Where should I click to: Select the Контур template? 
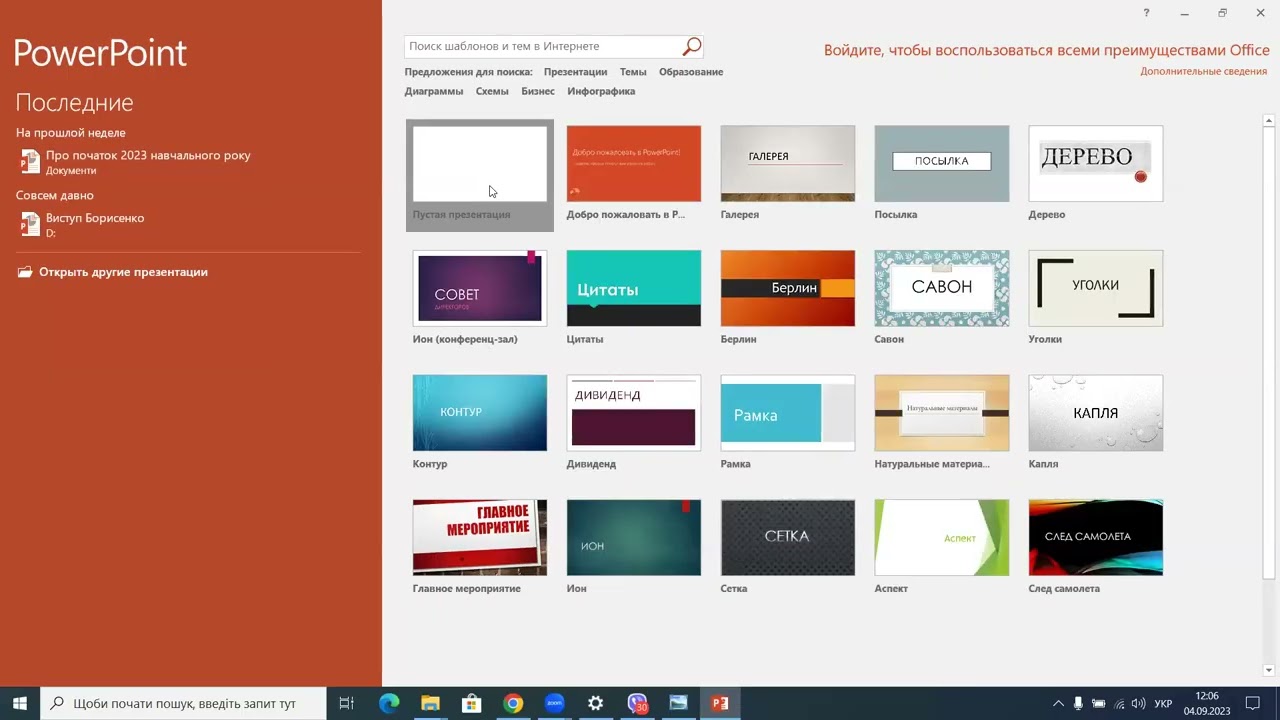[x=480, y=425]
